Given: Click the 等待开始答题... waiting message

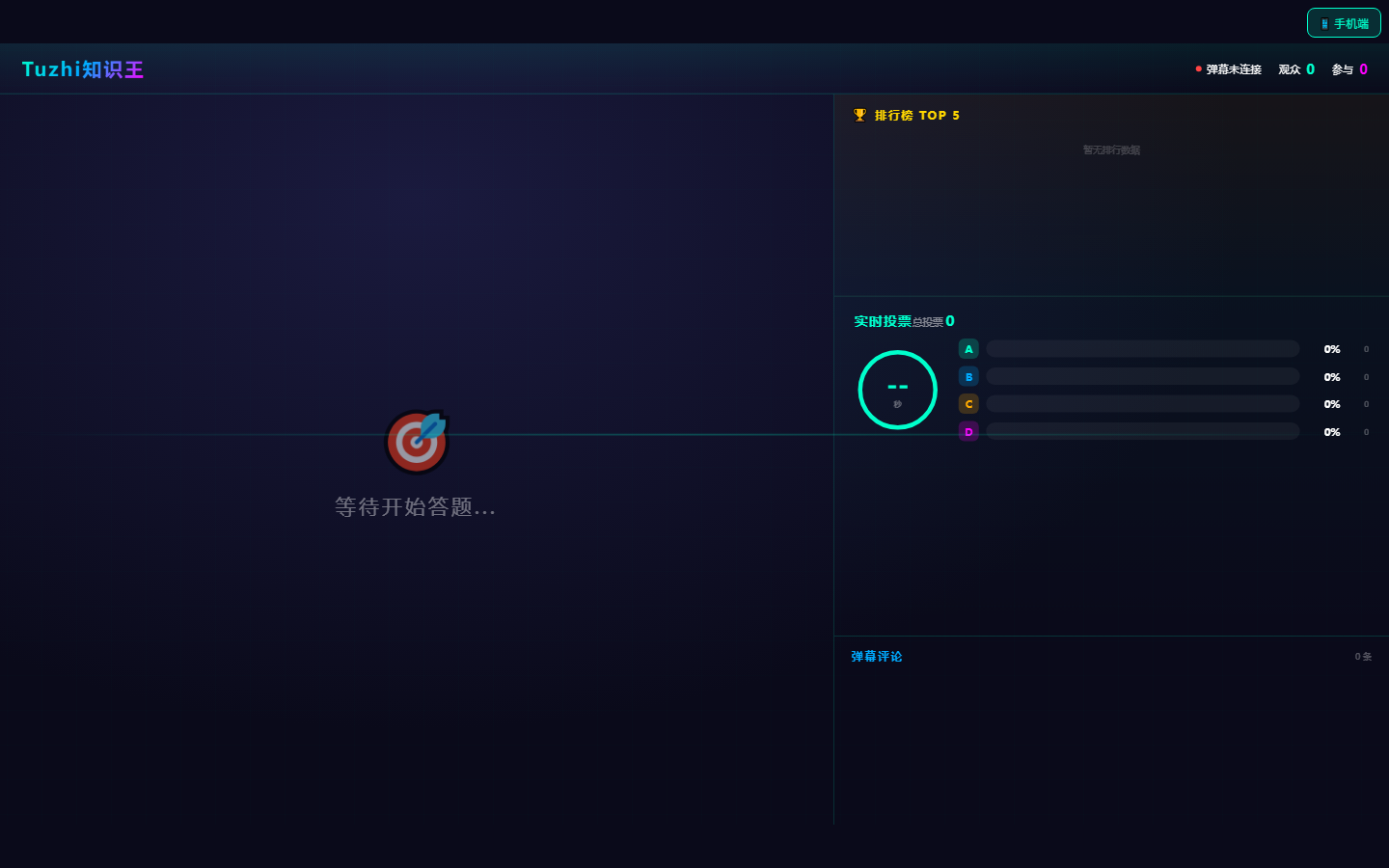Looking at the screenshot, I should (416, 507).
